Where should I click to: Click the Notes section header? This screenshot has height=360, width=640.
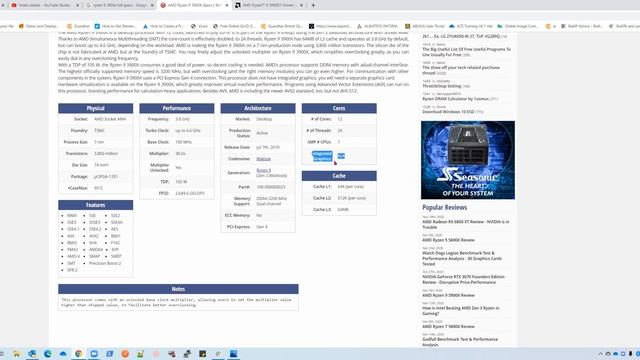pyautogui.click(x=178, y=289)
